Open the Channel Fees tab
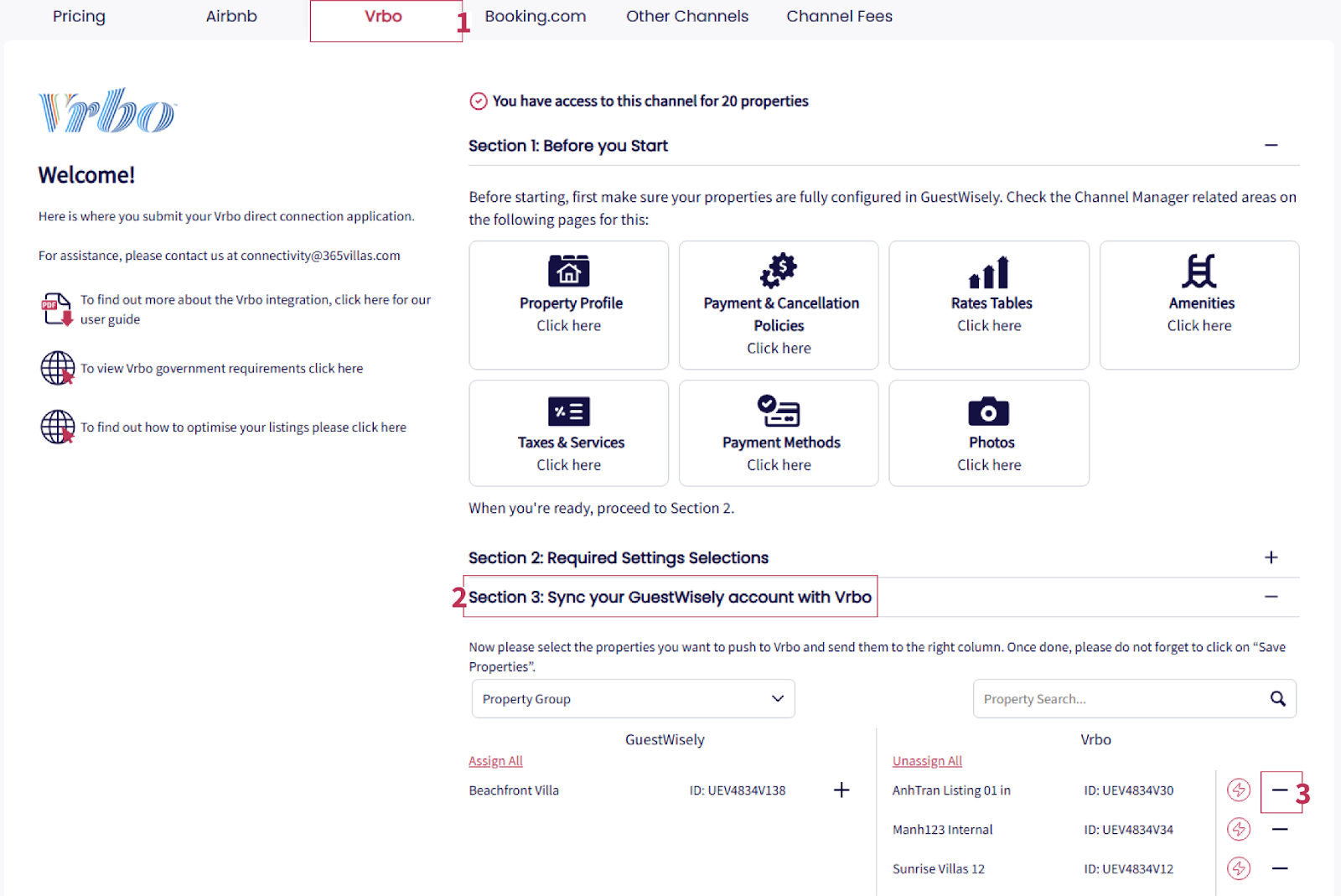The width and height of the screenshot is (1341, 896). pyautogui.click(x=839, y=16)
